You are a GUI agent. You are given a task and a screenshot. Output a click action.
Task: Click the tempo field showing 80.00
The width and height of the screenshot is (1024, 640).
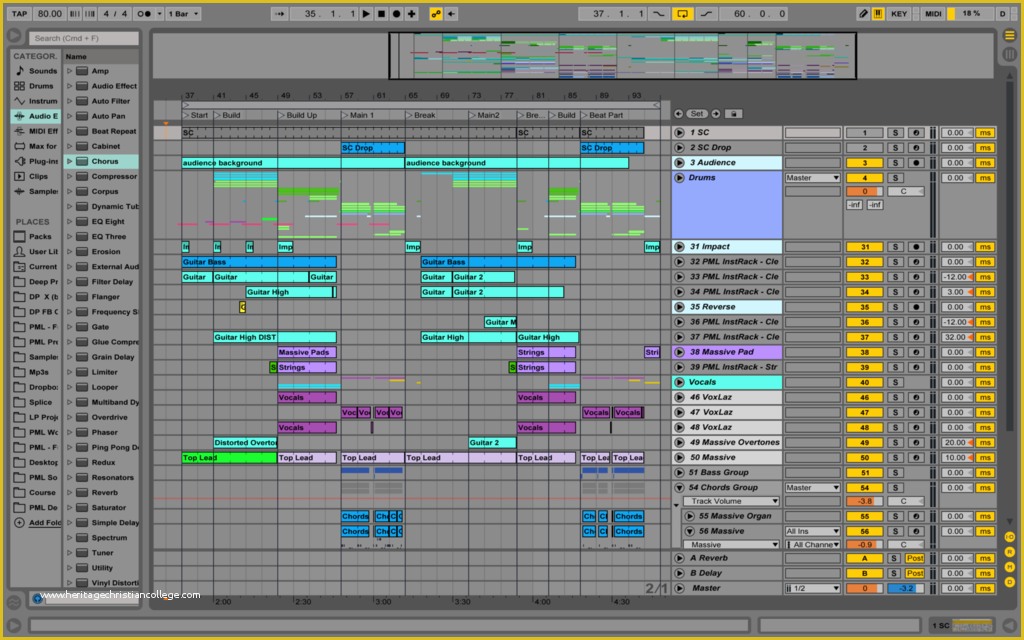[x=50, y=14]
